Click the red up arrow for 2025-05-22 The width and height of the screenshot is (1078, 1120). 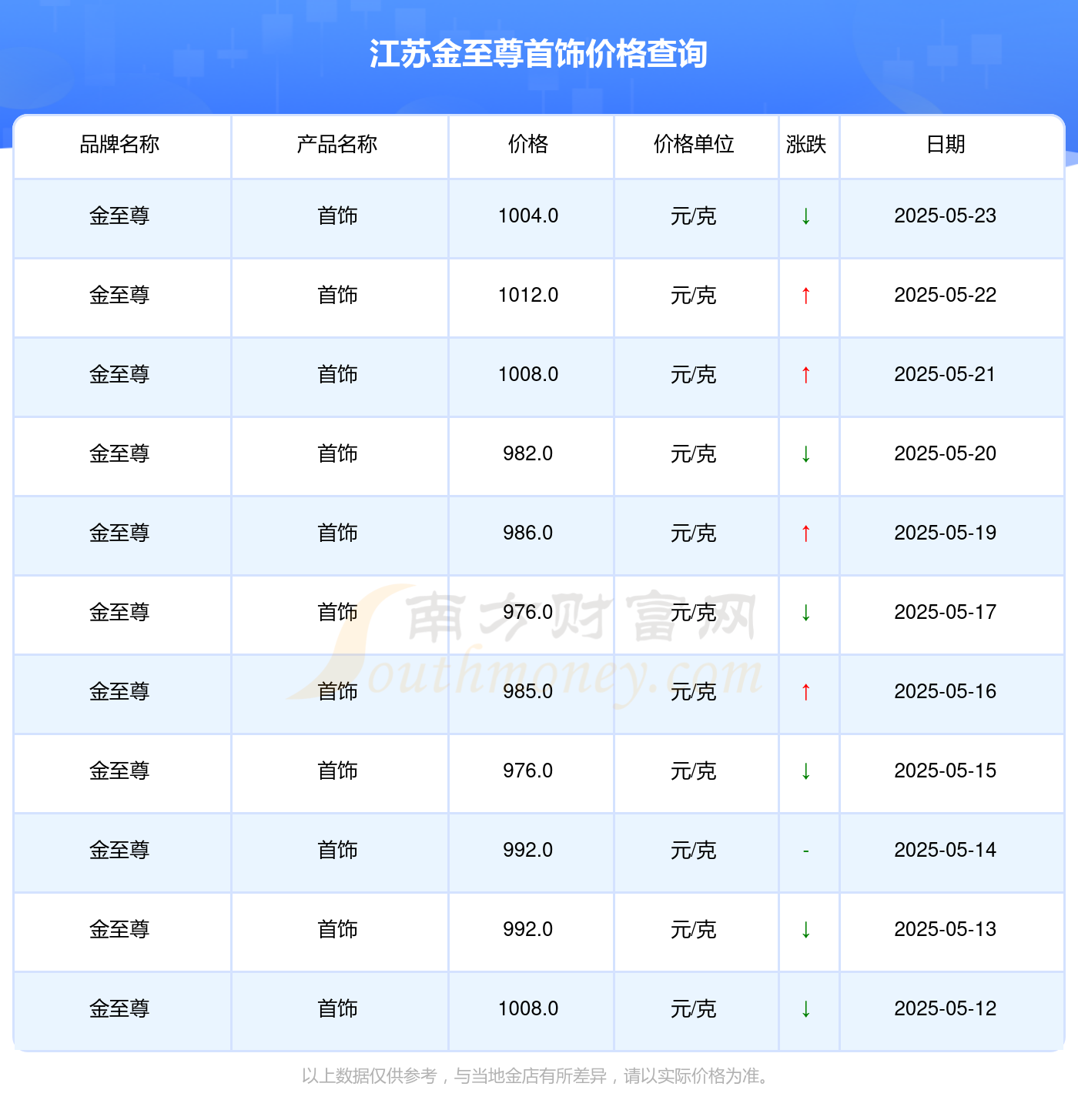[x=805, y=296]
